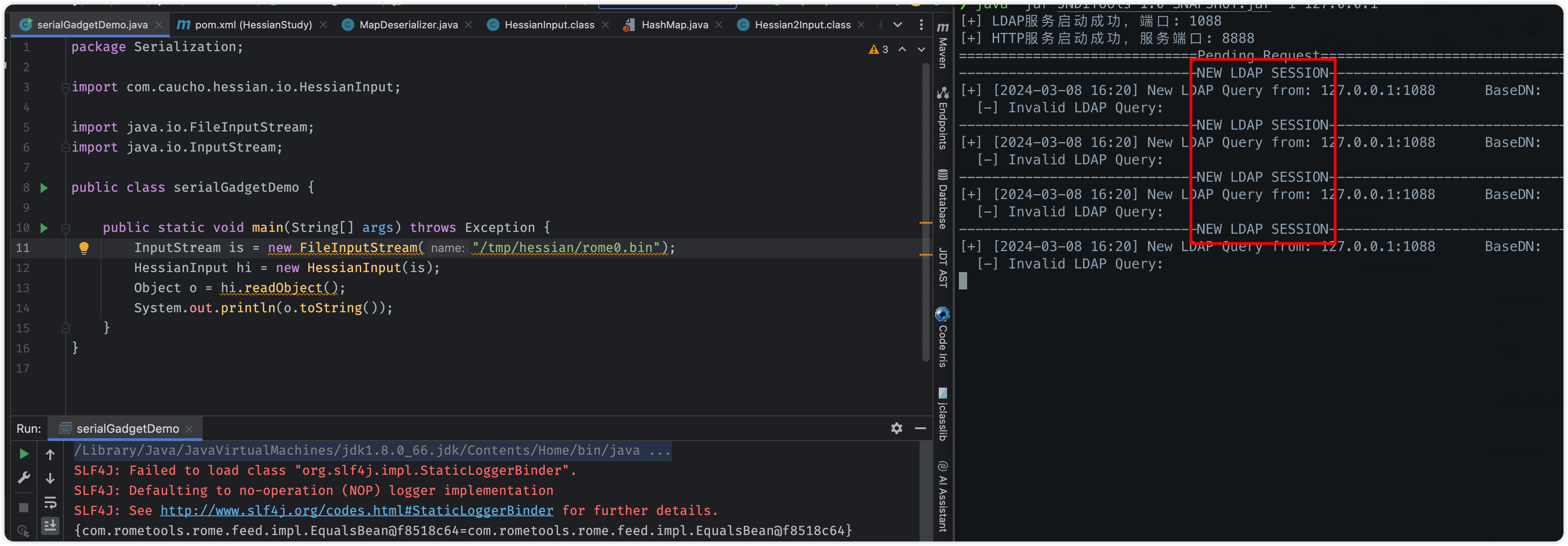Click the "LDAP服务启动成功" line in terminal
Image resolution: width=1568 pixels, height=546 pixels.
tap(1091, 21)
